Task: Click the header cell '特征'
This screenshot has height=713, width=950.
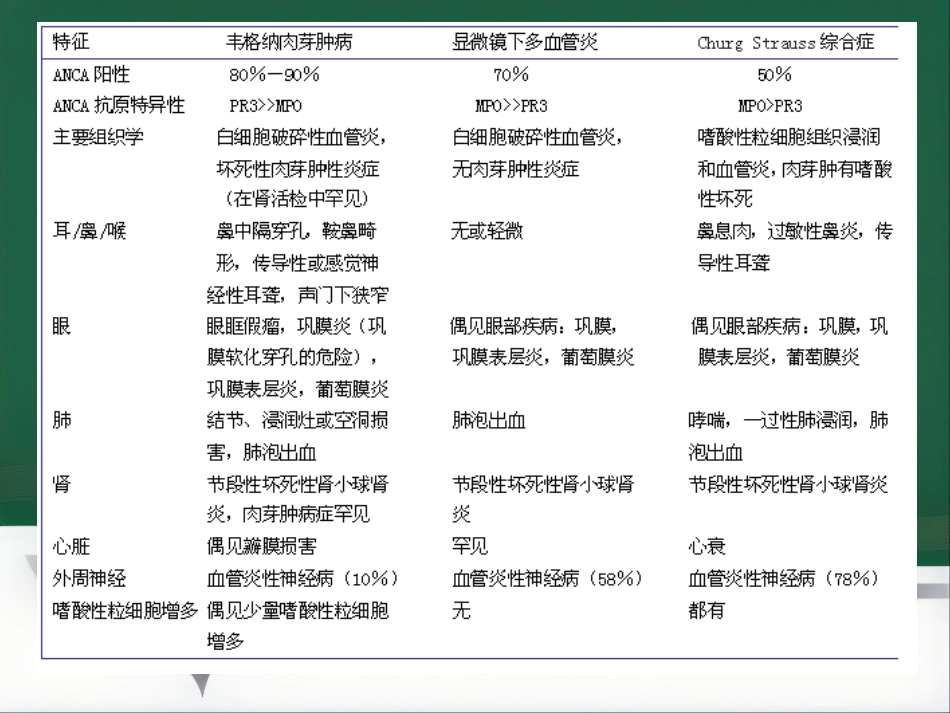Action: point(71,42)
